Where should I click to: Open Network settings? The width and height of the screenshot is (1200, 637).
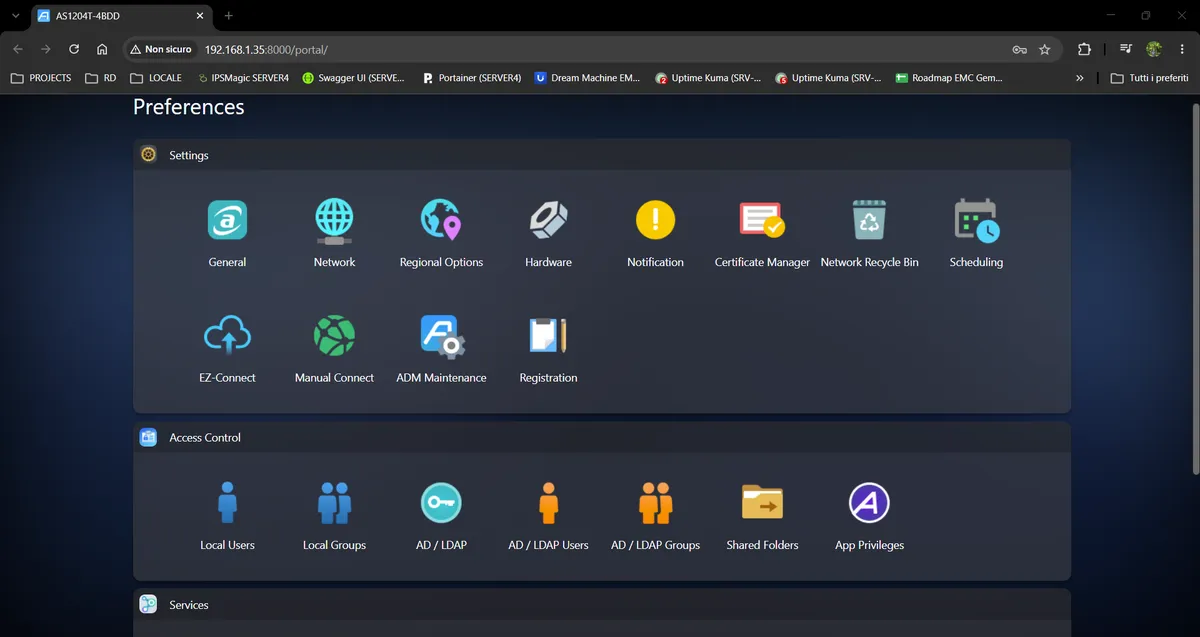tap(334, 221)
